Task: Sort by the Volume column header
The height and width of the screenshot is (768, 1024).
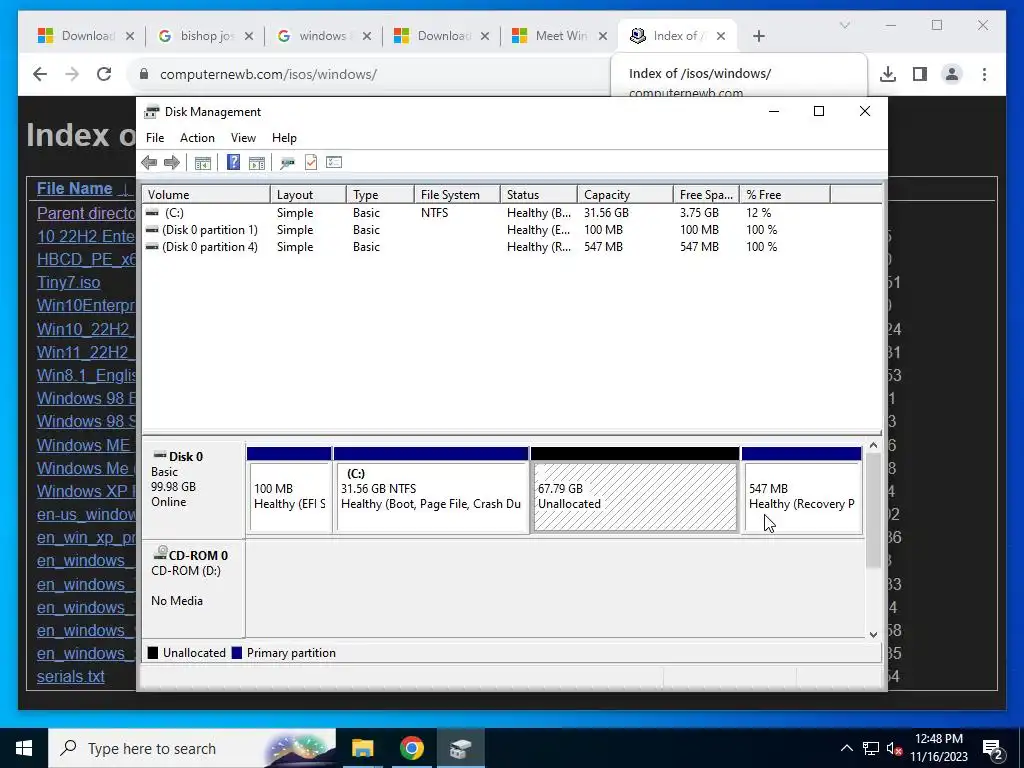Action: (x=206, y=195)
